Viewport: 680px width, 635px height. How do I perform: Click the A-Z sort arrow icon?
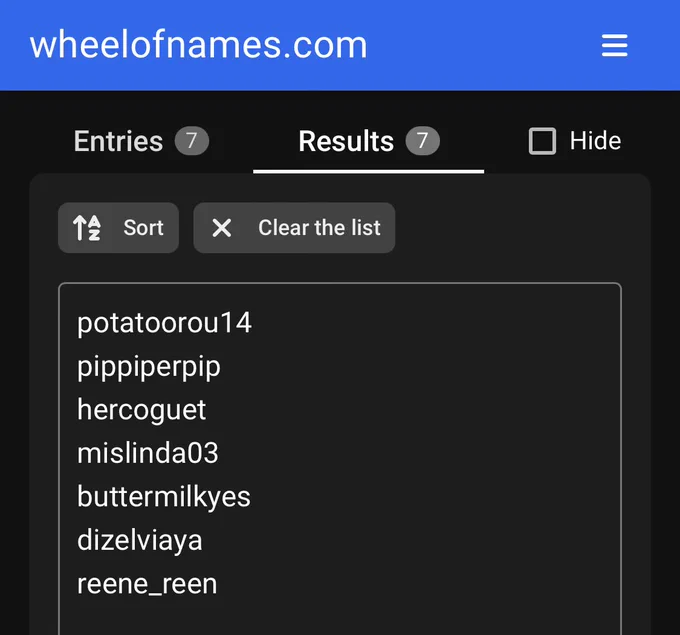87,228
